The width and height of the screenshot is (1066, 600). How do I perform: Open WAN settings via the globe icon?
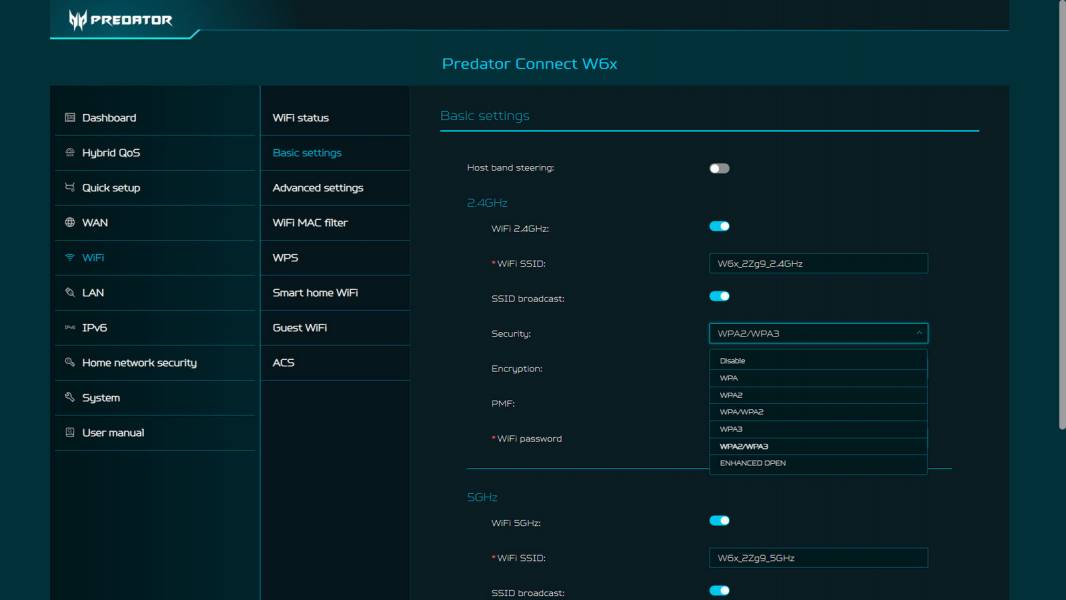[69, 222]
